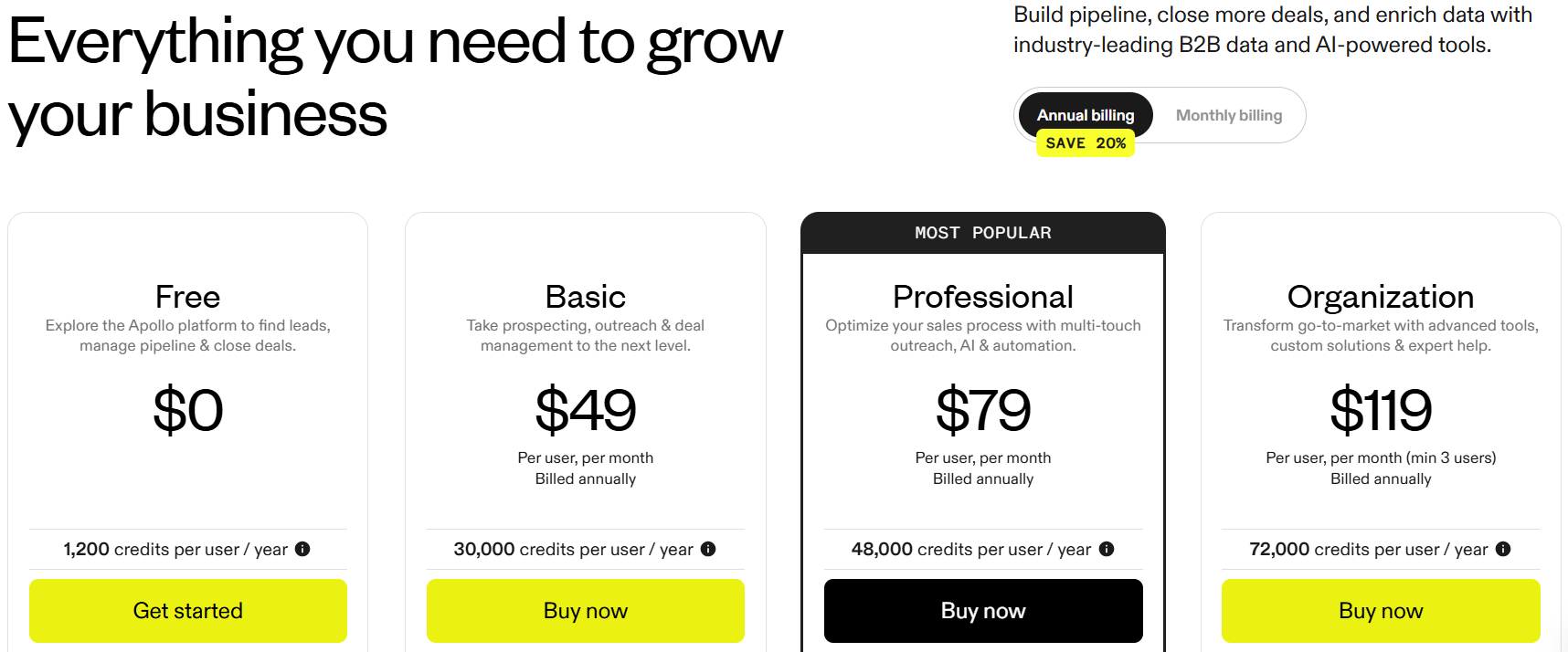
Task: Click the info icon beside 30,000 credits
Action: click(x=710, y=549)
